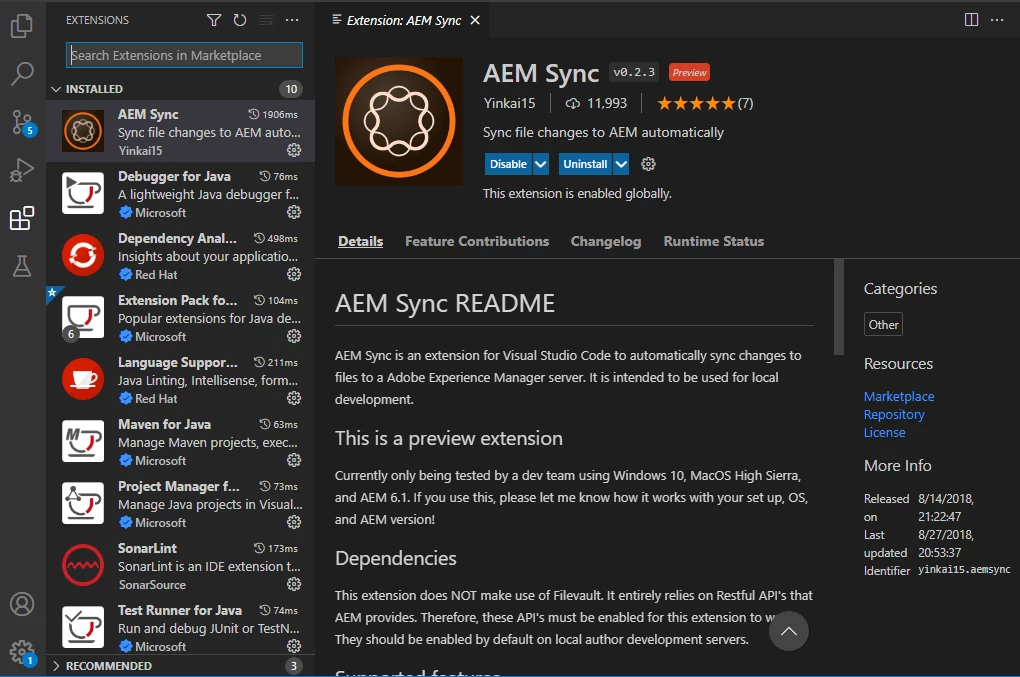Focus the Search Extensions in Marketplace field

pos(184,55)
